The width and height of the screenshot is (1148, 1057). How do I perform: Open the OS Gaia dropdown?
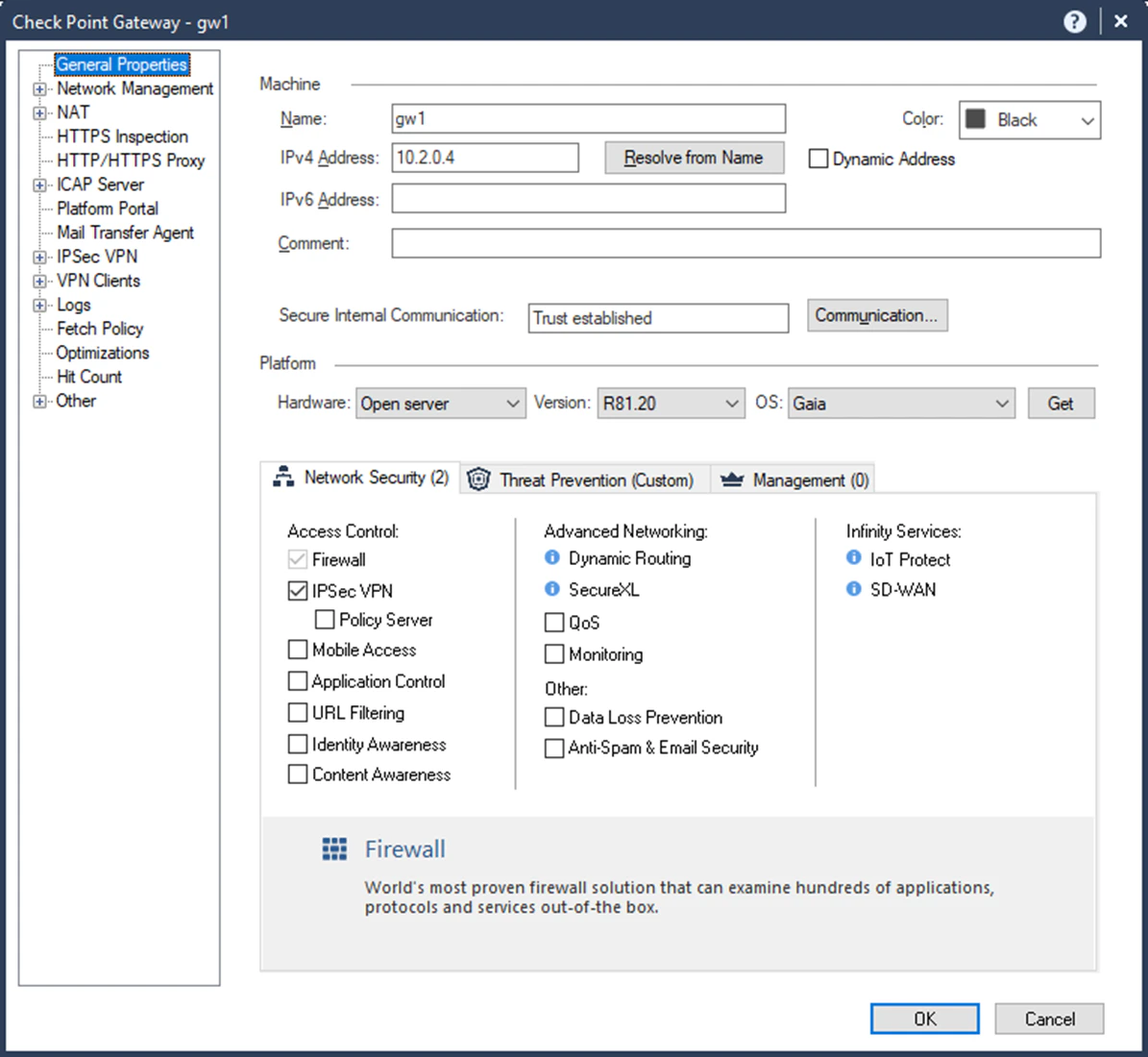coord(901,404)
